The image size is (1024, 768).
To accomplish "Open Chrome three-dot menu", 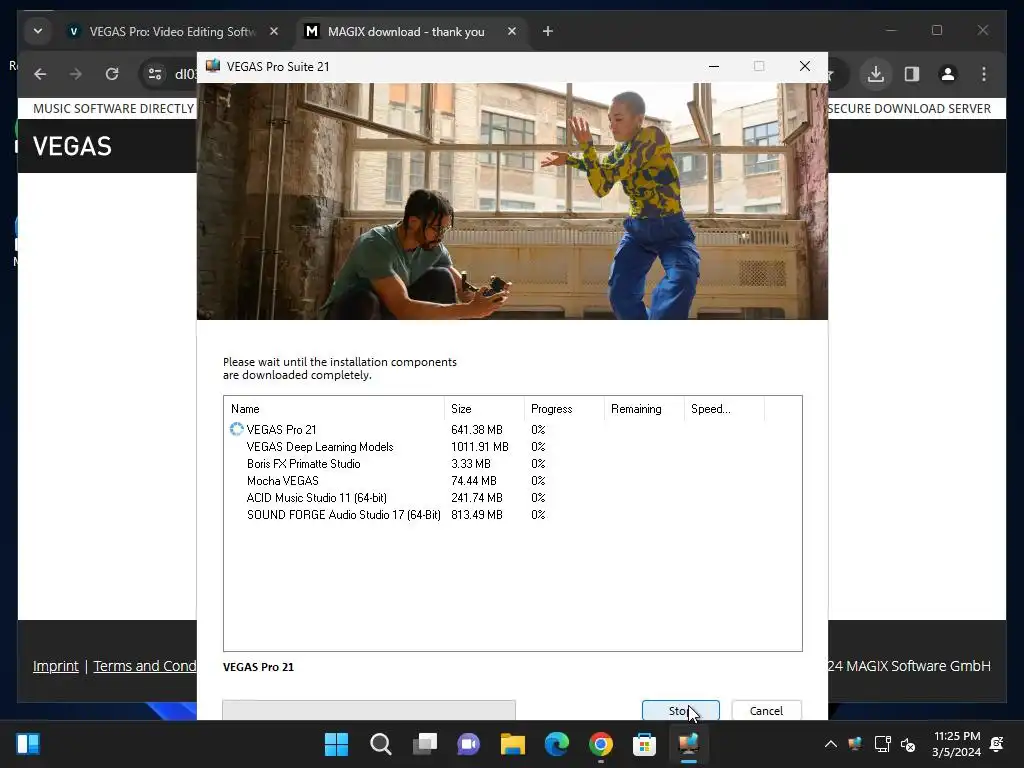I will pos(984,74).
